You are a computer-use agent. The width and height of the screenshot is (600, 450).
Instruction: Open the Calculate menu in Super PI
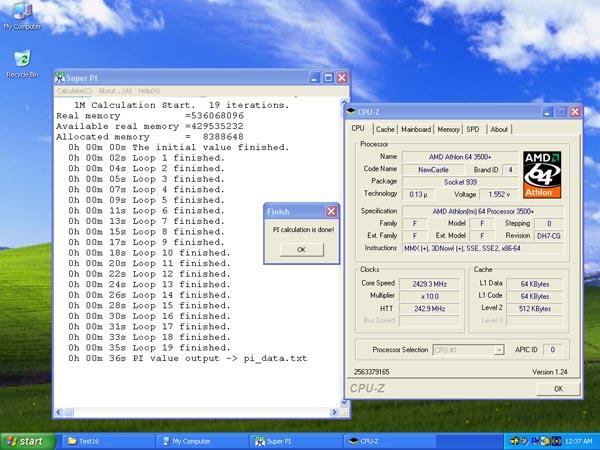pos(74,91)
